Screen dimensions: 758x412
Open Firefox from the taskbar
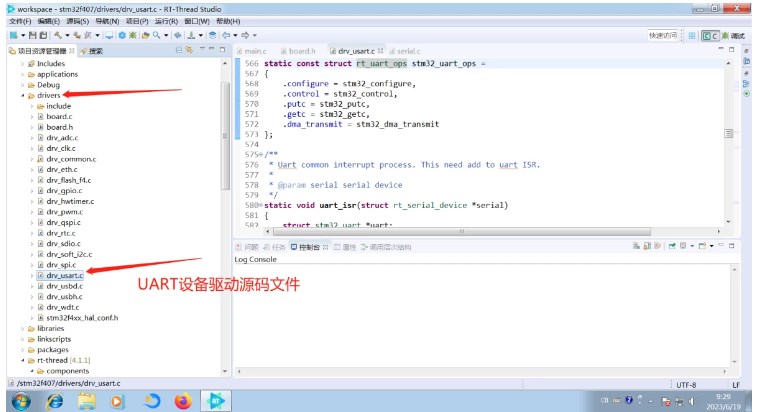click(x=183, y=401)
